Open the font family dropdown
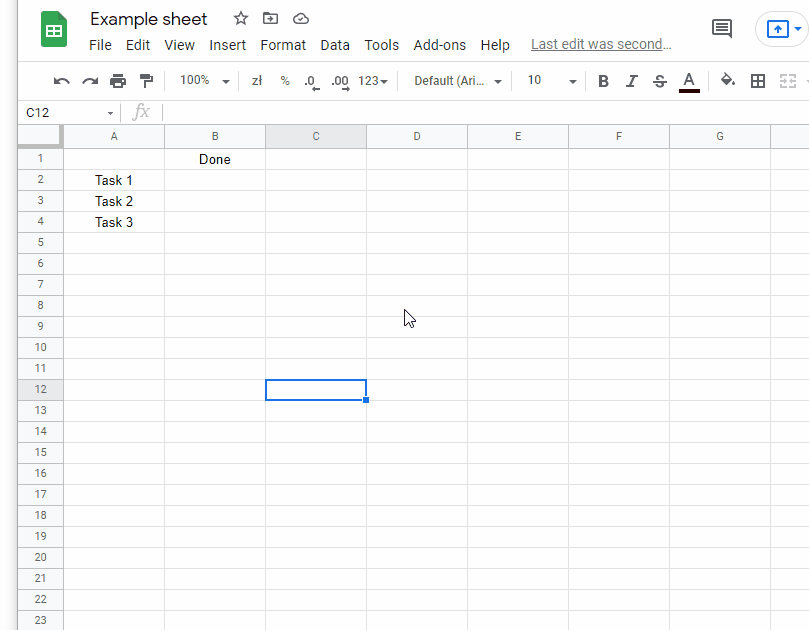Viewport: 809px width, 630px height. coord(456,81)
